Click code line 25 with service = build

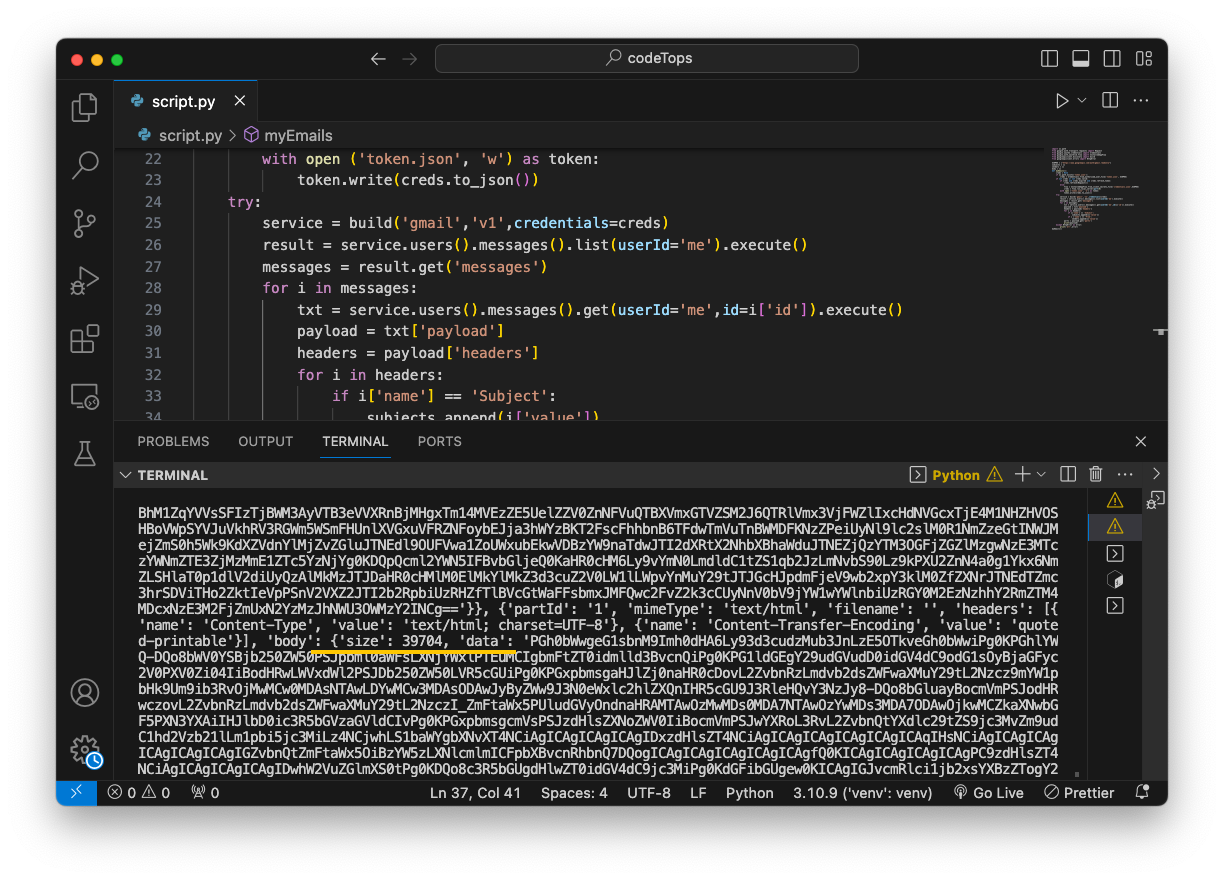[x=465, y=223]
